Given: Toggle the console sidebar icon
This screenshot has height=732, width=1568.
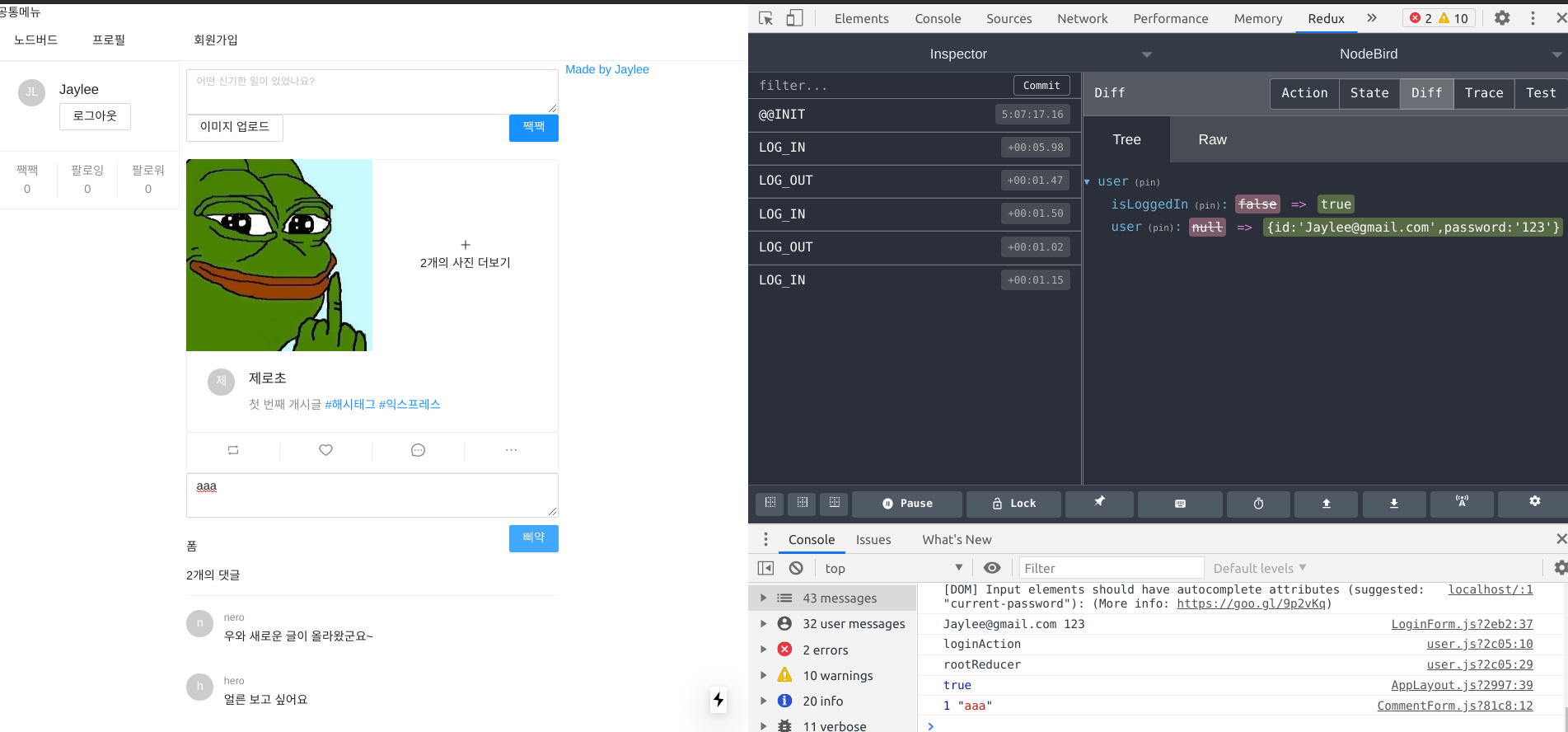Looking at the screenshot, I should click(x=765, y=568).
